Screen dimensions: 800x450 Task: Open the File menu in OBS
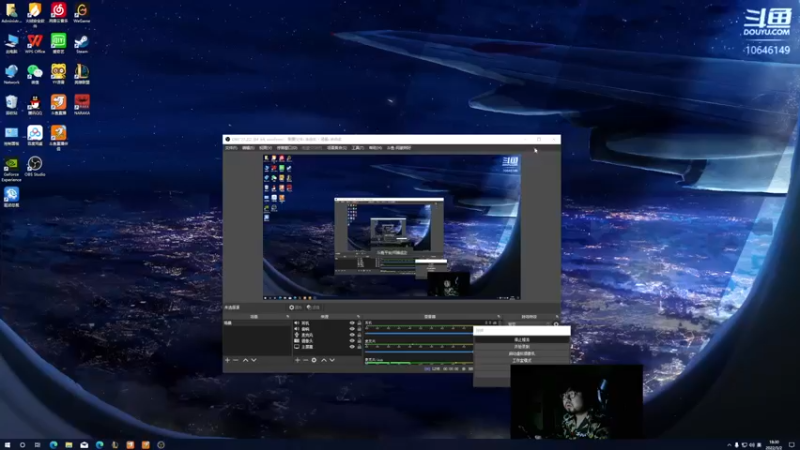point(231,148)
